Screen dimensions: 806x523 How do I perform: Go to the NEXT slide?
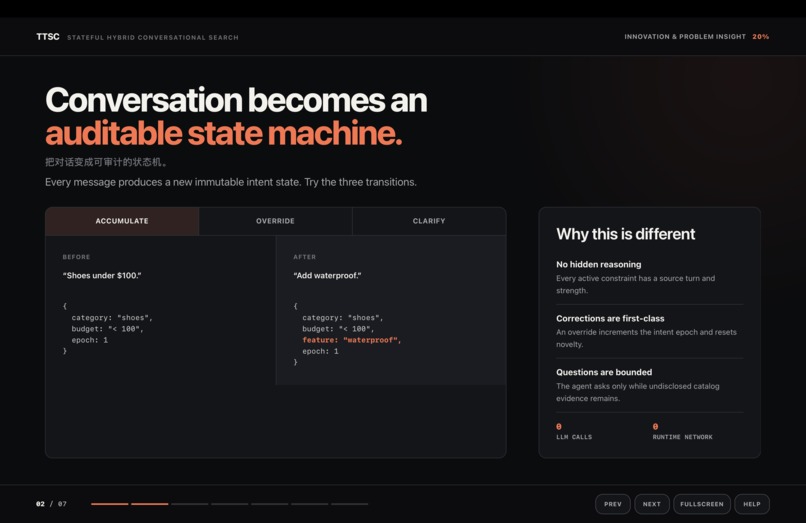(652, 504)
